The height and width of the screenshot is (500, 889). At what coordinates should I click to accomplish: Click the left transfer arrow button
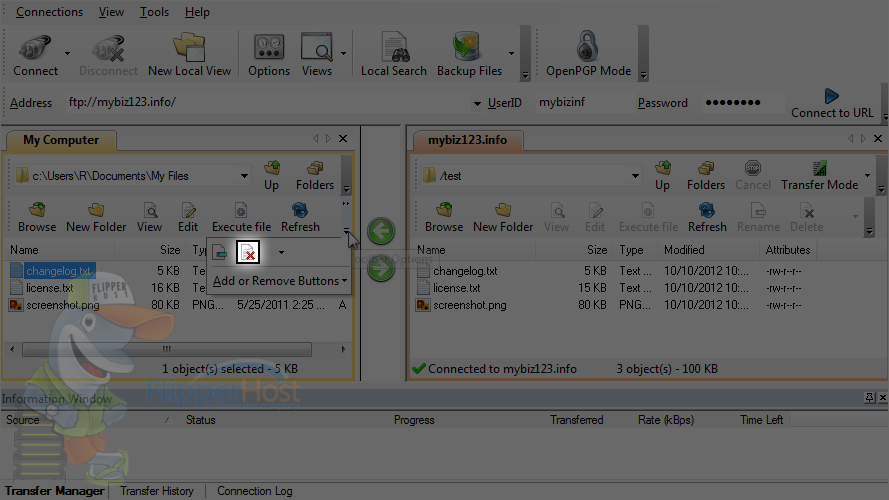coord(380,231)
